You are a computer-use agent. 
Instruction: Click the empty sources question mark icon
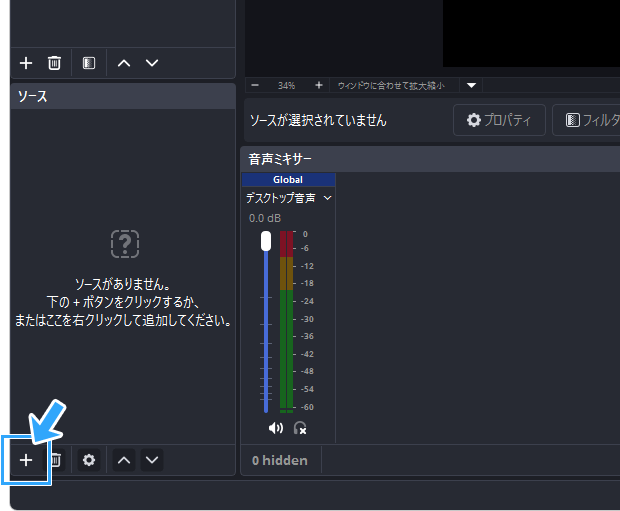125,244
